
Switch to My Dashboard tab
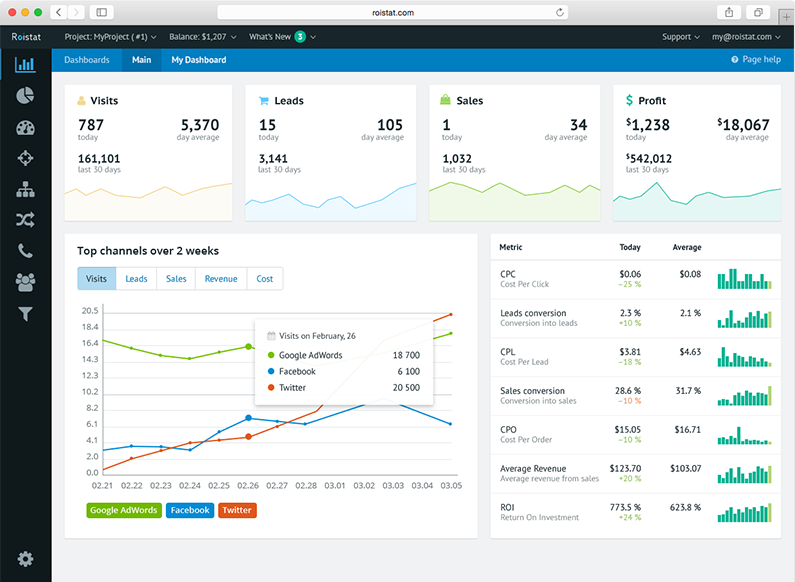[198, 60]
